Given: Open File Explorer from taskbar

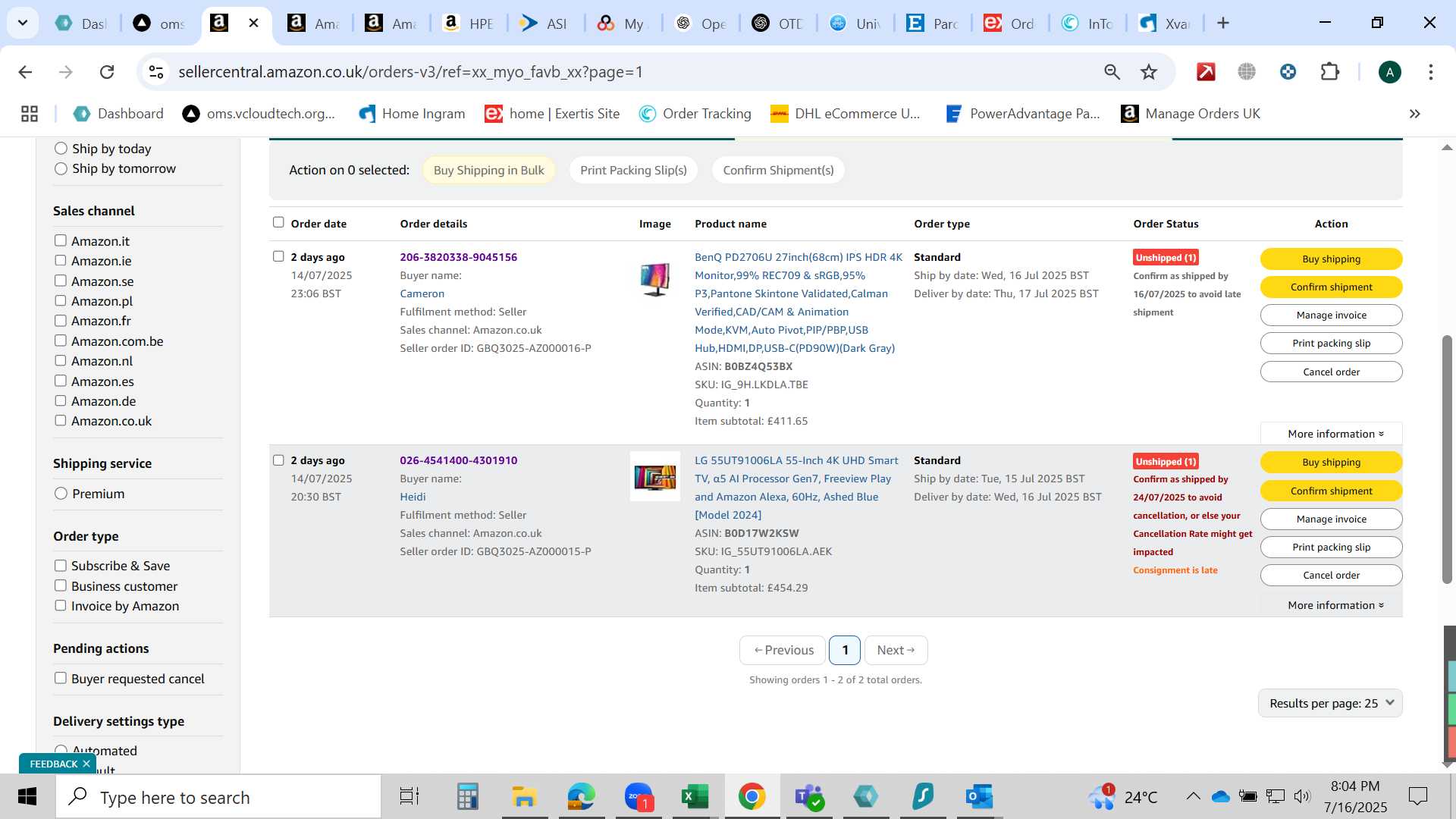Looking at the screenshot, I should [x=524, y=797].
